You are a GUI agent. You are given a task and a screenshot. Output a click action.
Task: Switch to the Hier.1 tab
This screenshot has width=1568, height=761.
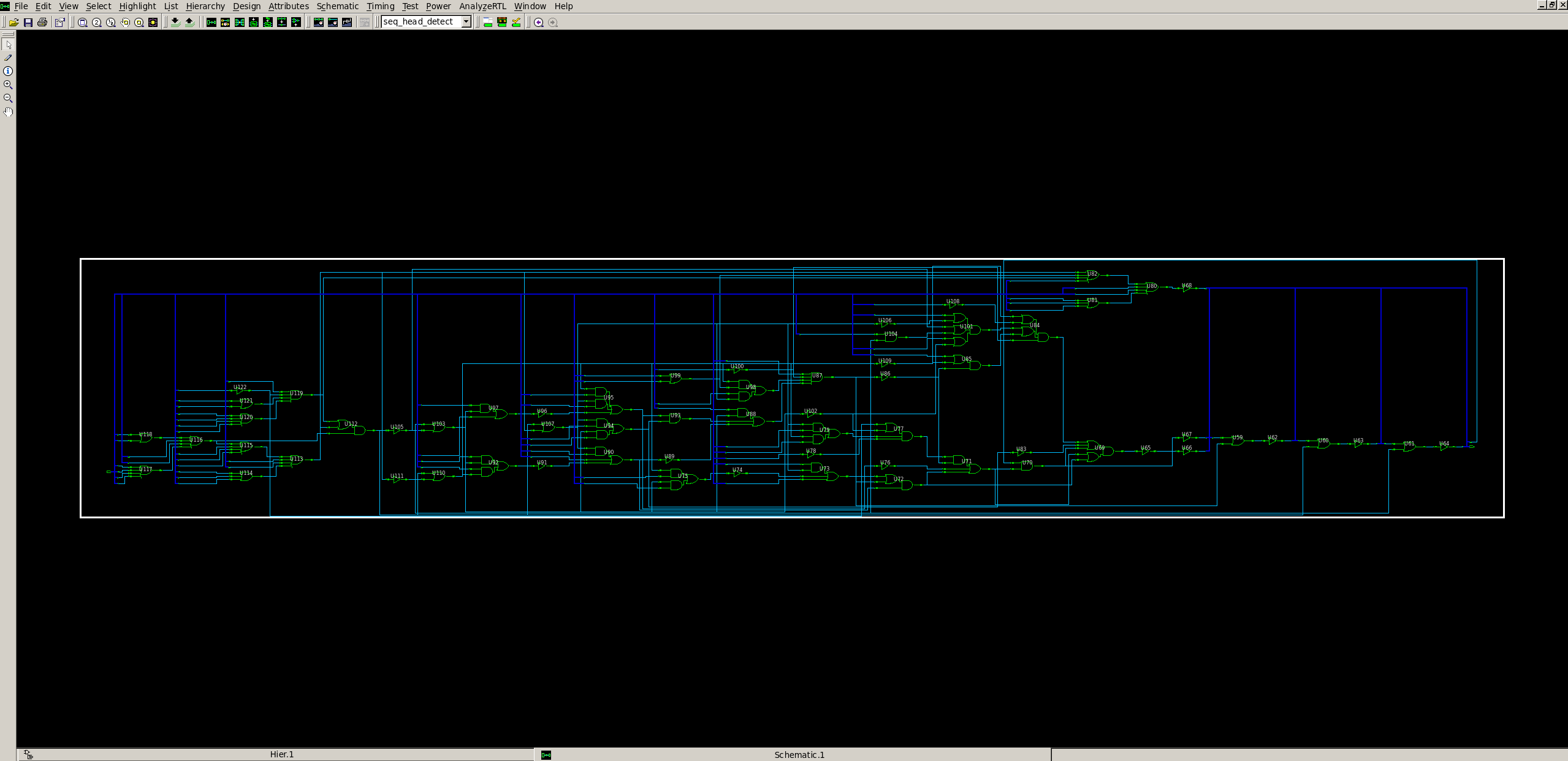[x=281, y=754]
